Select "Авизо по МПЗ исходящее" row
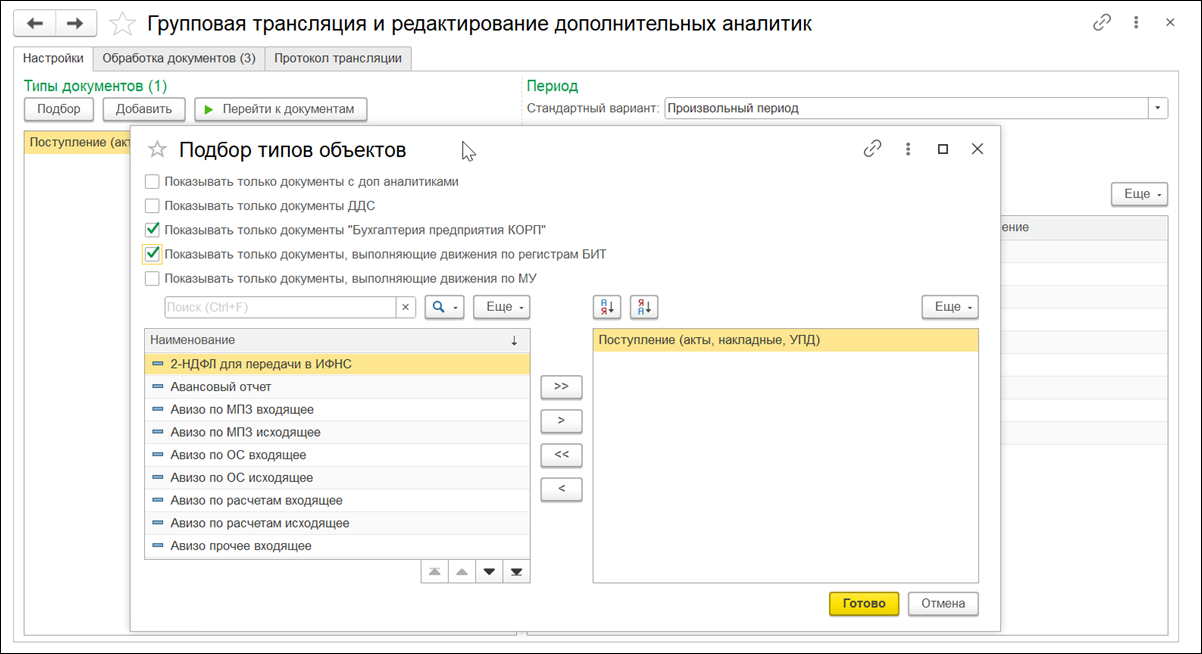The width and height of the screenshot is (1202, 654). (337, 432)
